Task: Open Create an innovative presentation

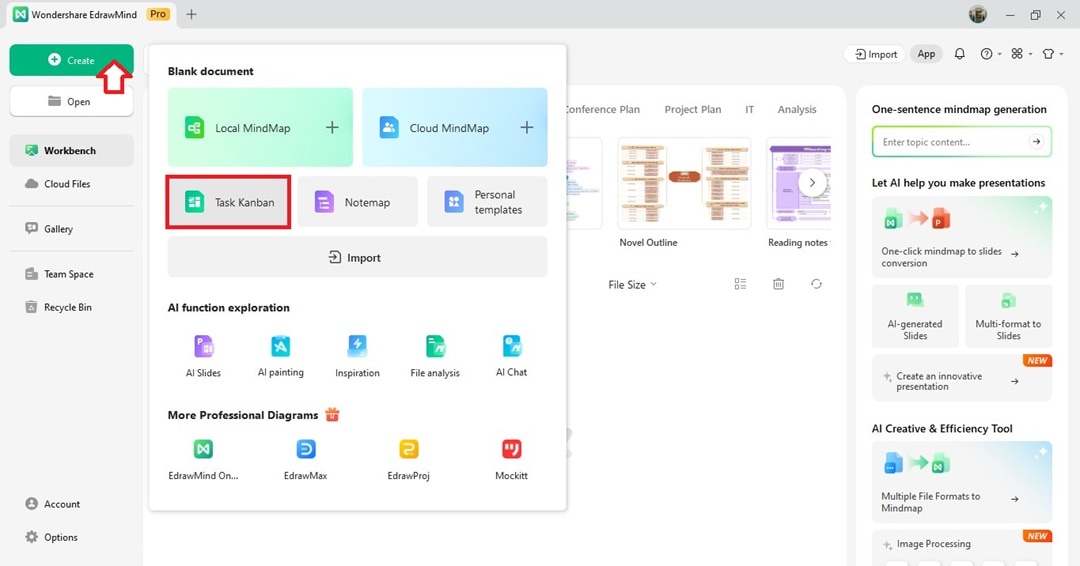Action: [962, 378]
